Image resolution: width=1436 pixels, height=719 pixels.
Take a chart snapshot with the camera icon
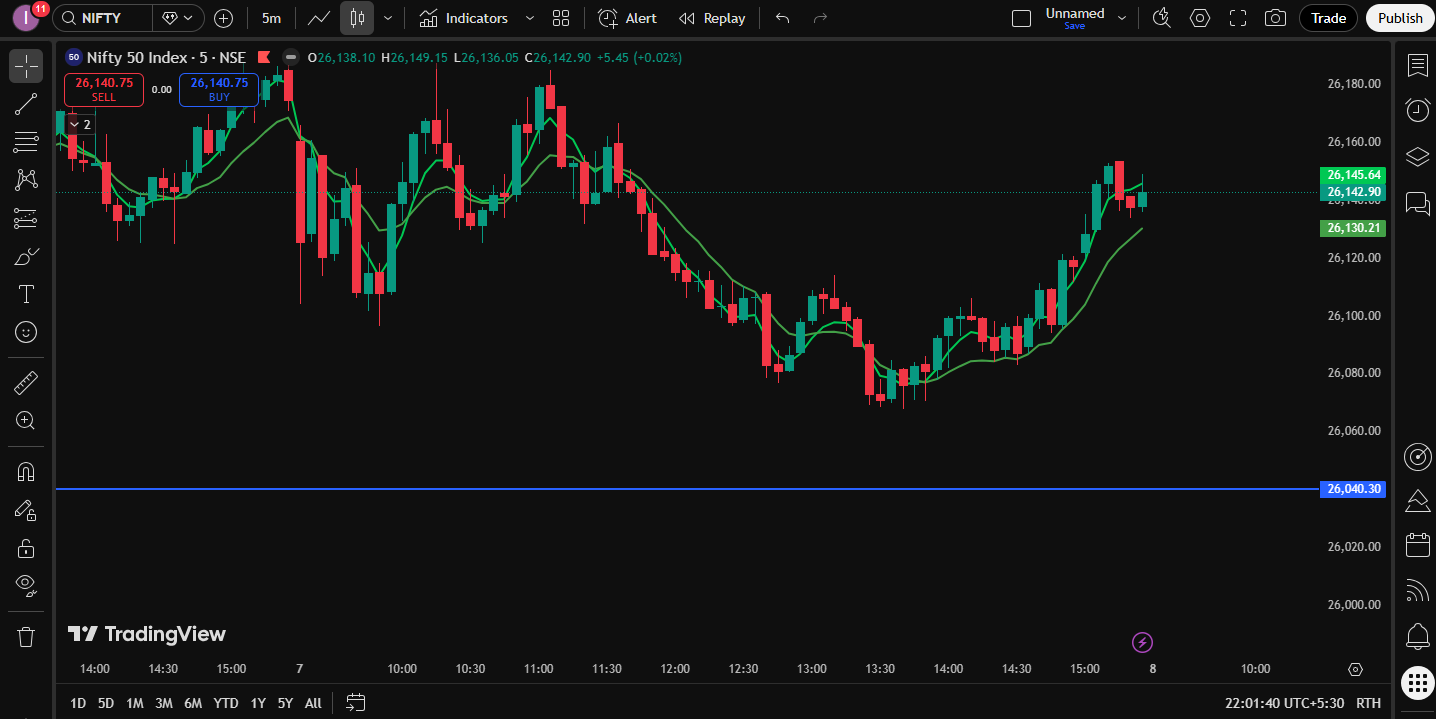[x=1274, y=17]
